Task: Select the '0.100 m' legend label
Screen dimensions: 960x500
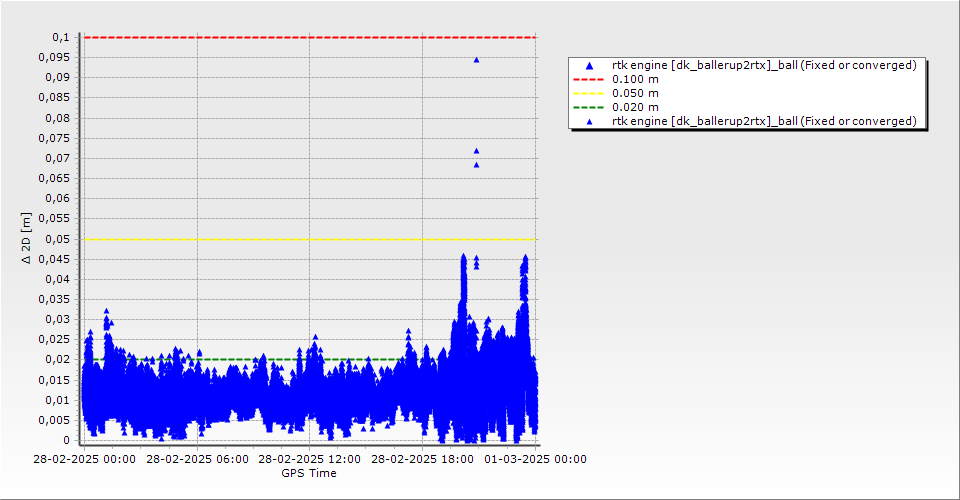Action: (x=636, y=80)
